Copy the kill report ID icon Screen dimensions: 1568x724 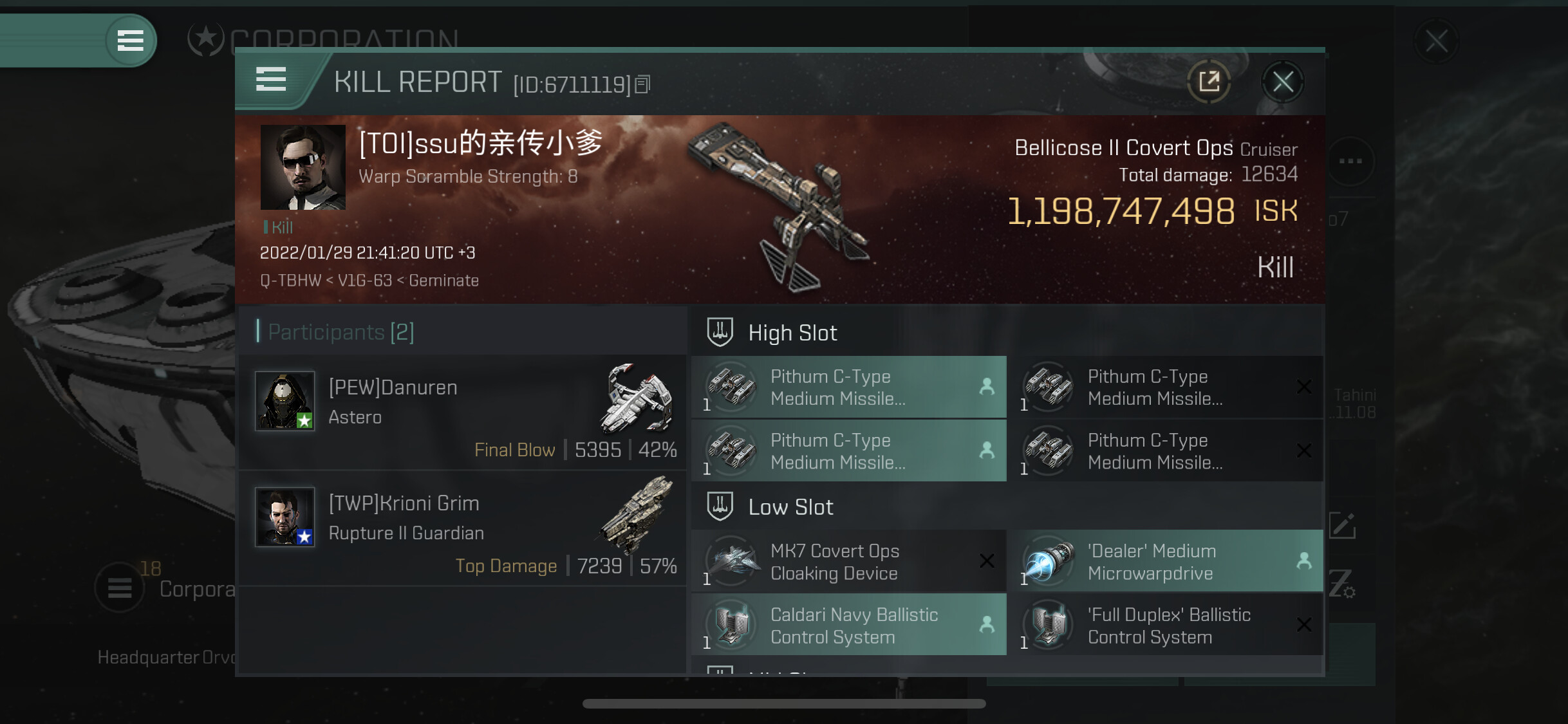coord(642,84)
